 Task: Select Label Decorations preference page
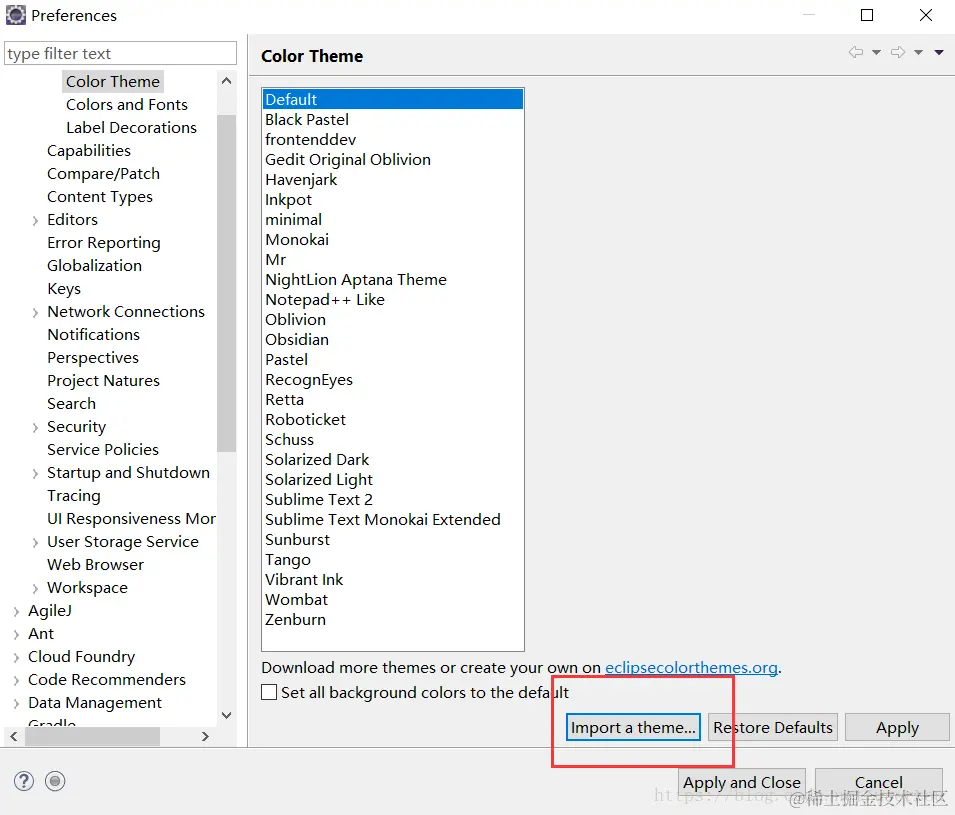coord(131,128)
